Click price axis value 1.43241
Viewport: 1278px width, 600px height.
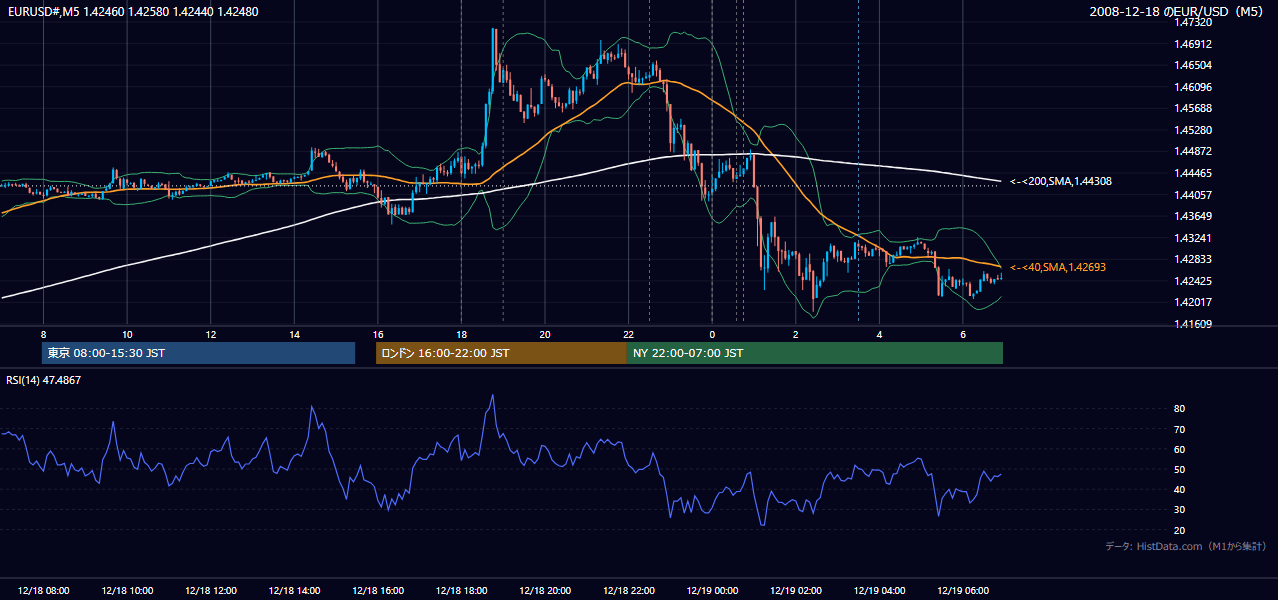coord(1193,238)
